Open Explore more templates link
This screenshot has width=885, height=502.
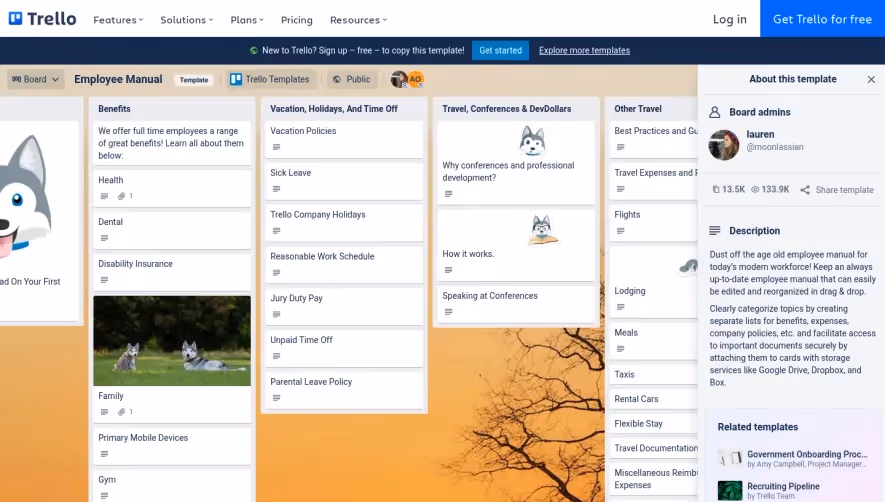[x=584, y=50]
